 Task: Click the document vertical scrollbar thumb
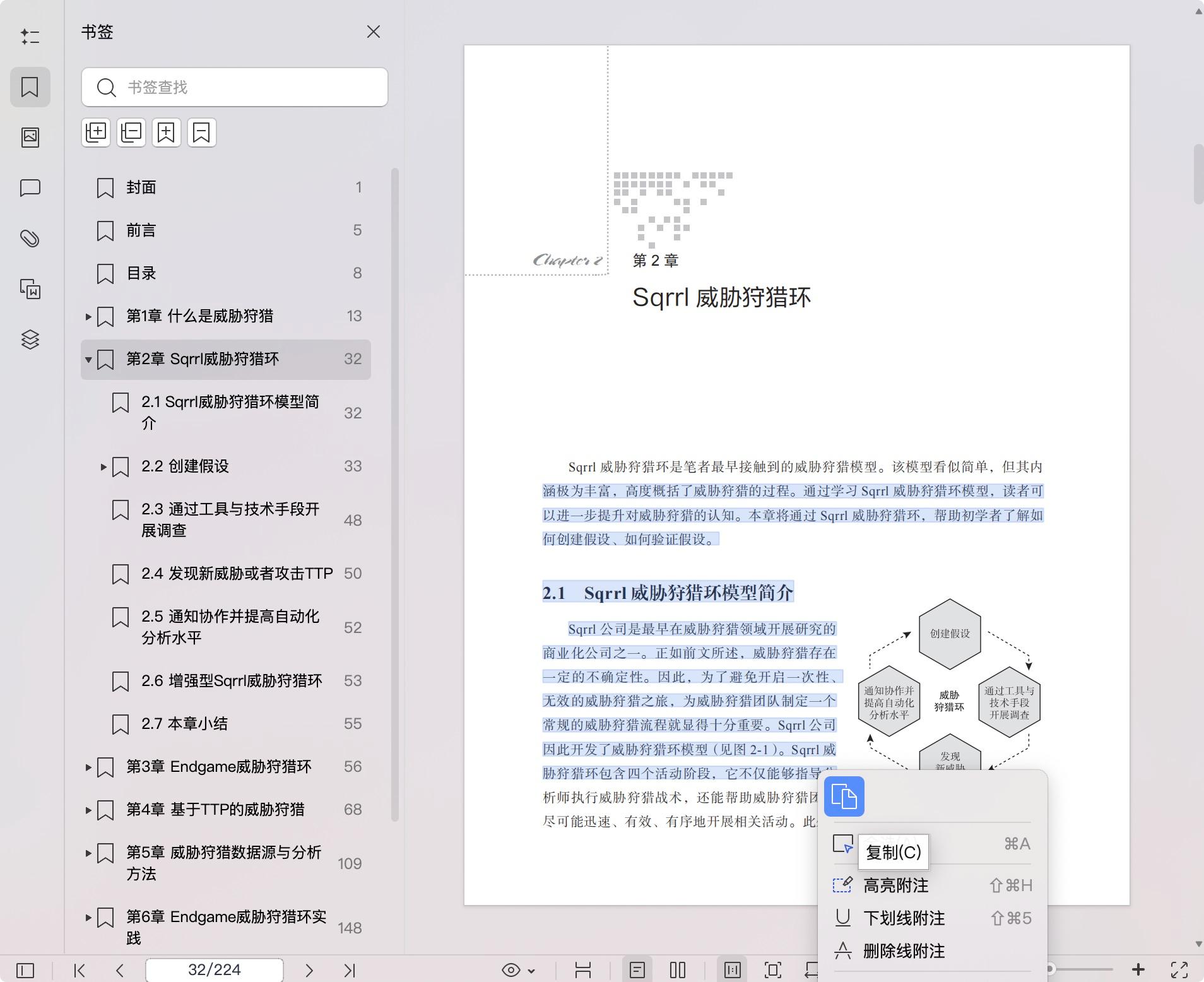pyautogui.click(x=1198, y=174)
